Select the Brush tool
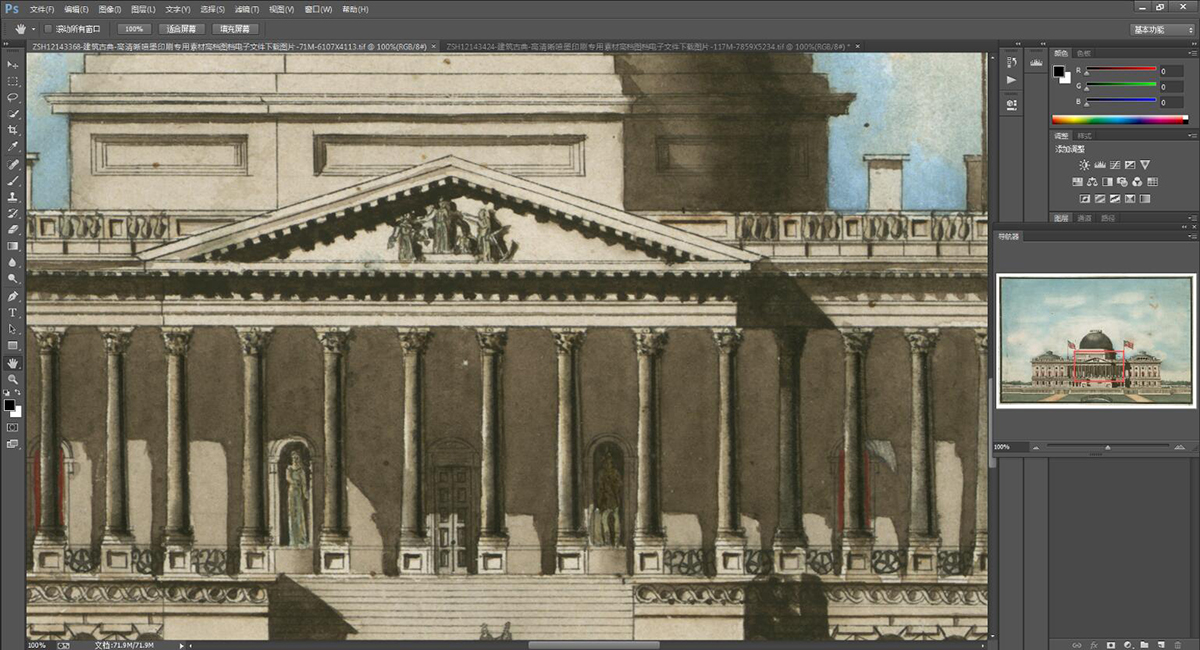Image resolution: width=1200 pixels, height=650 pixels. point(13,181)
